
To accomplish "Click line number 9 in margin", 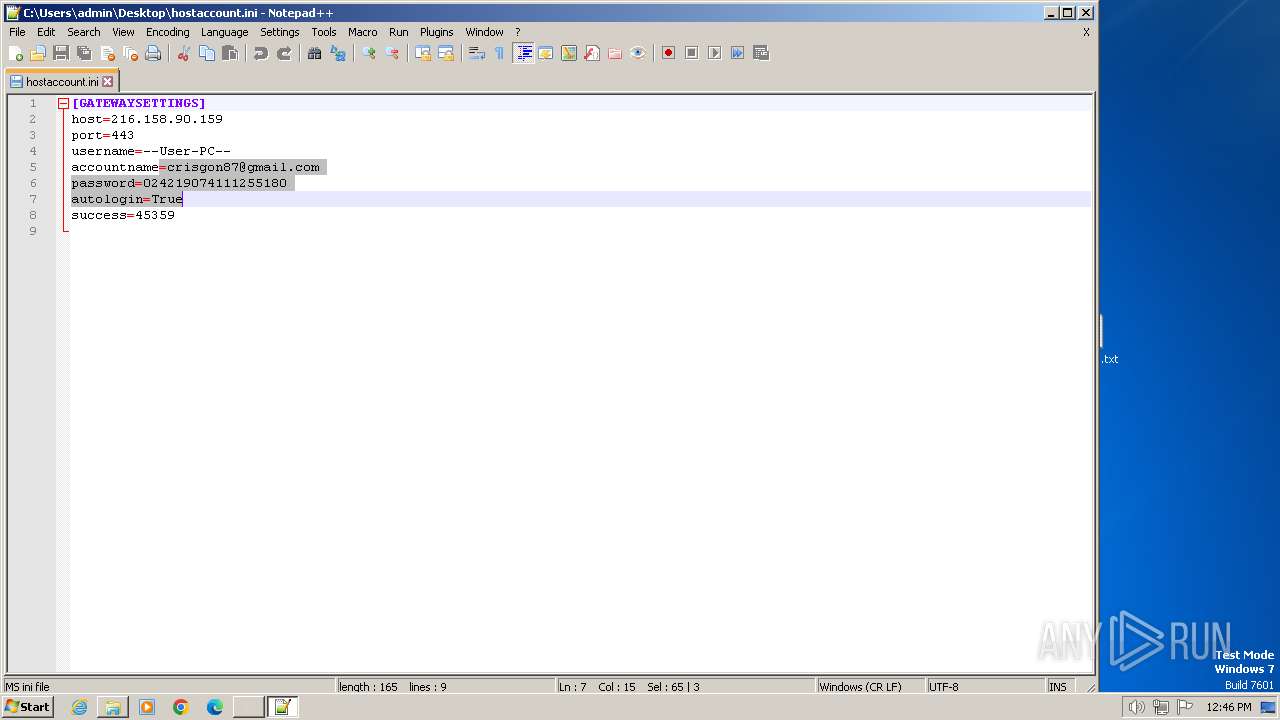I will pos(33,231).
